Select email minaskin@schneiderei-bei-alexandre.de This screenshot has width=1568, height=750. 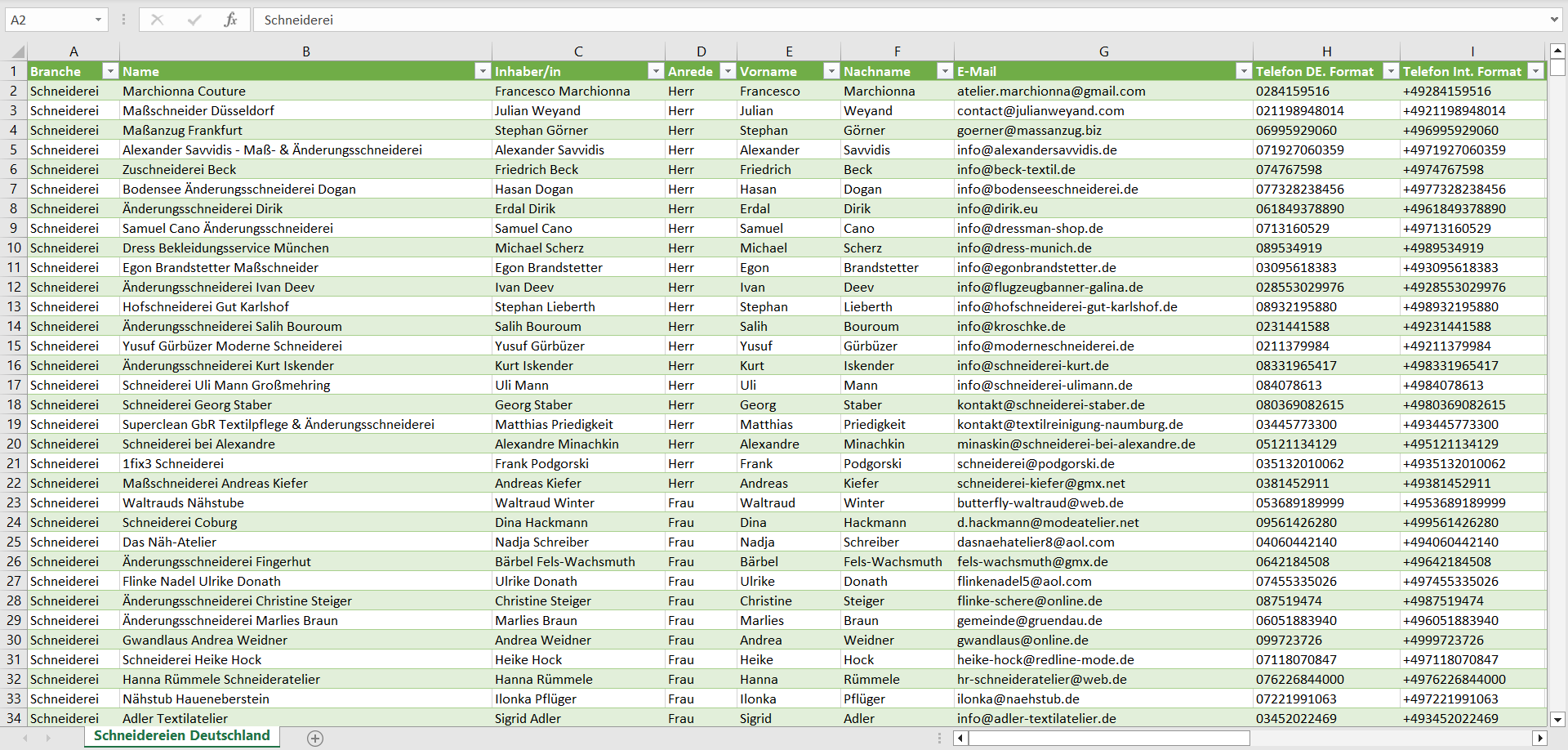tap(1103, 444)
